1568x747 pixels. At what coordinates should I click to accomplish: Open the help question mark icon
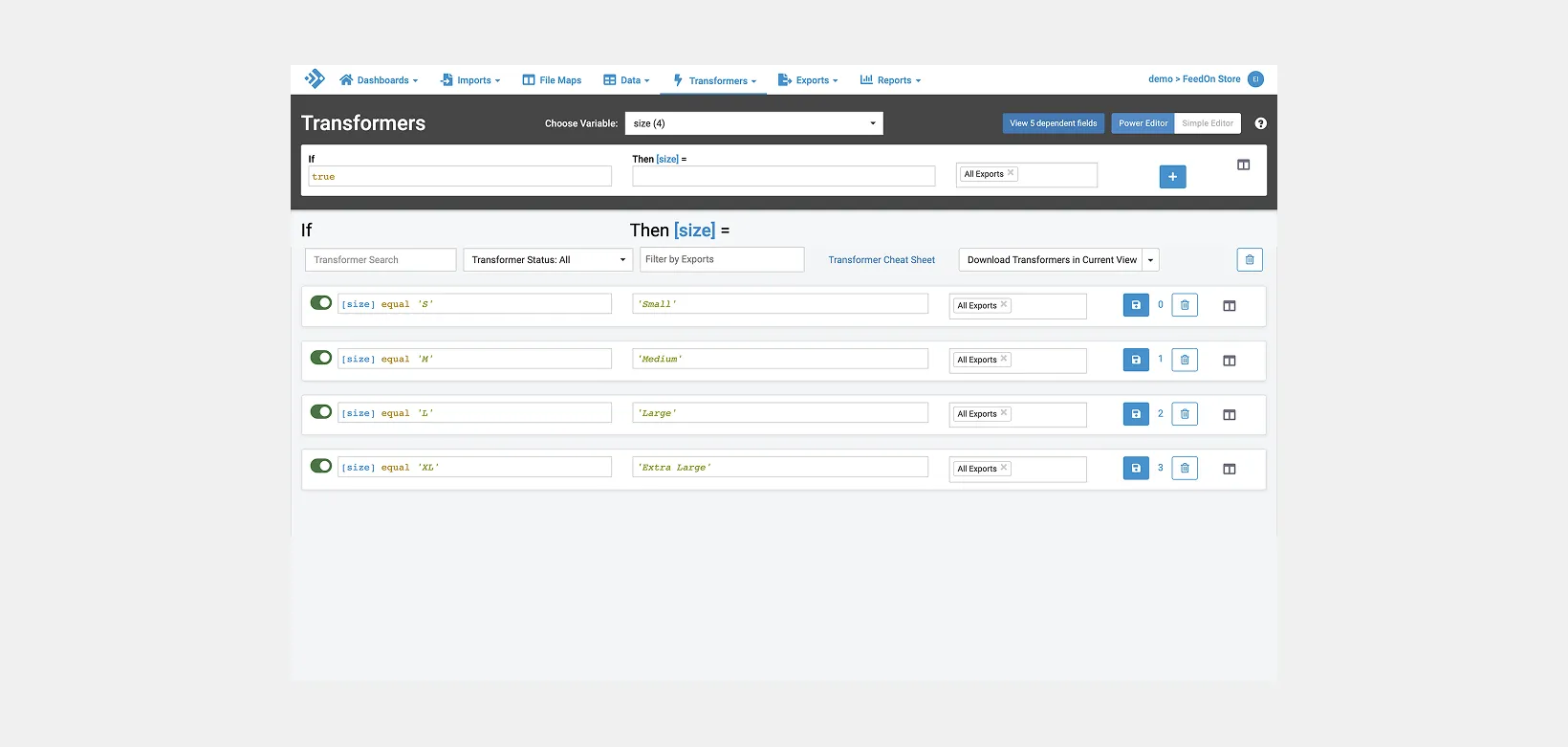1260,123
